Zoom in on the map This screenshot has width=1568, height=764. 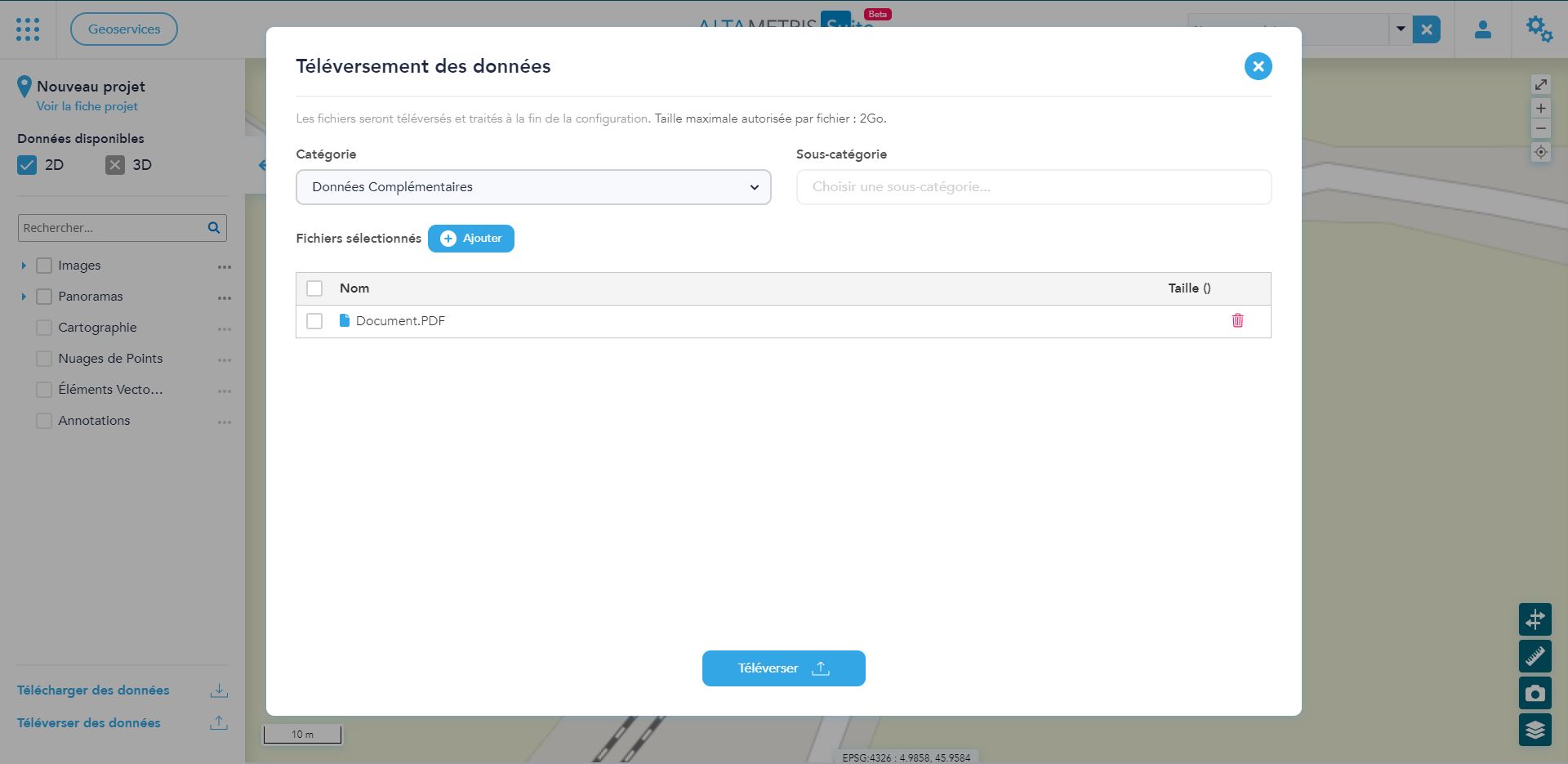click(x=1540, y=108)
